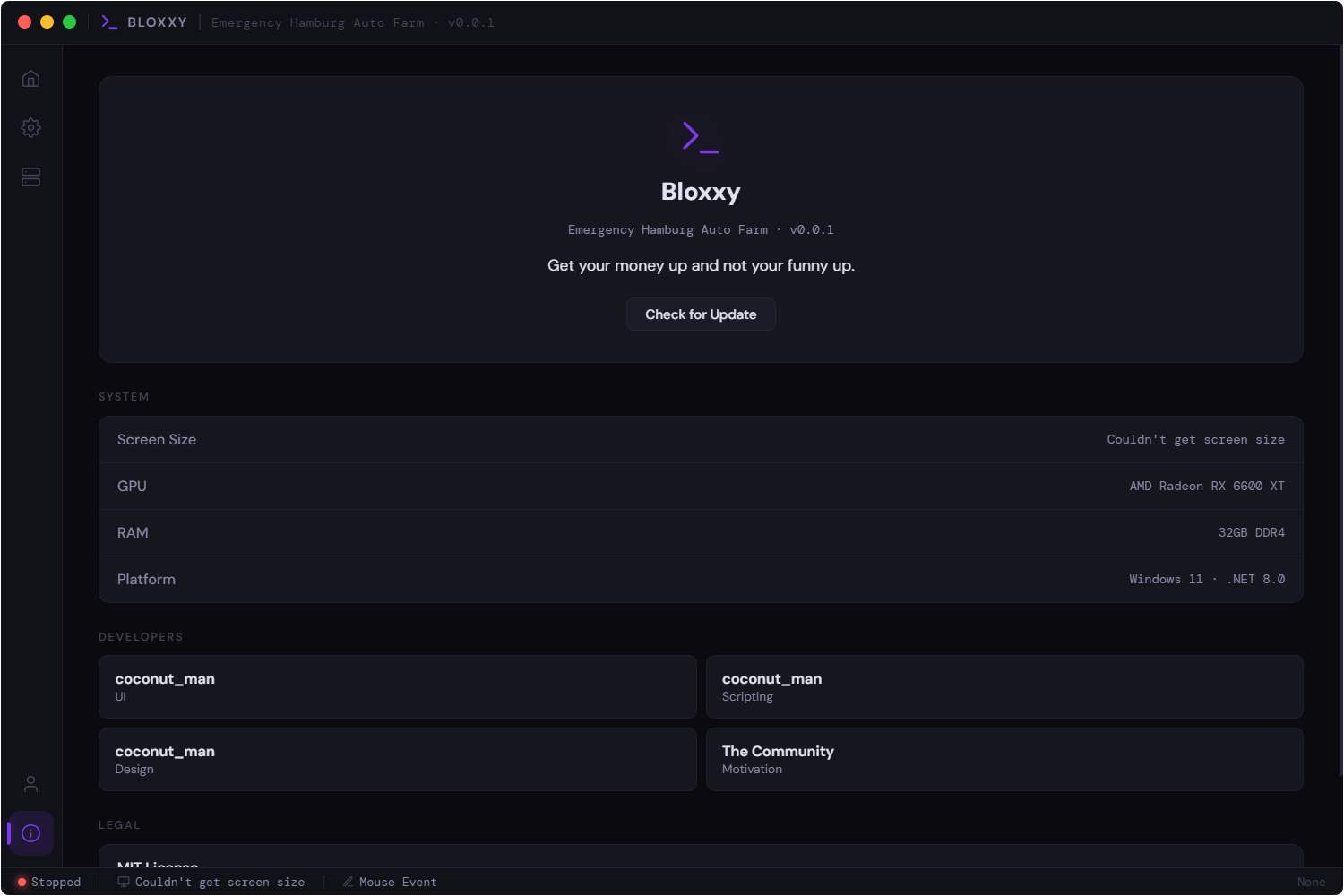
Task: Click the red Stopped status indicator
Action: 22,883
